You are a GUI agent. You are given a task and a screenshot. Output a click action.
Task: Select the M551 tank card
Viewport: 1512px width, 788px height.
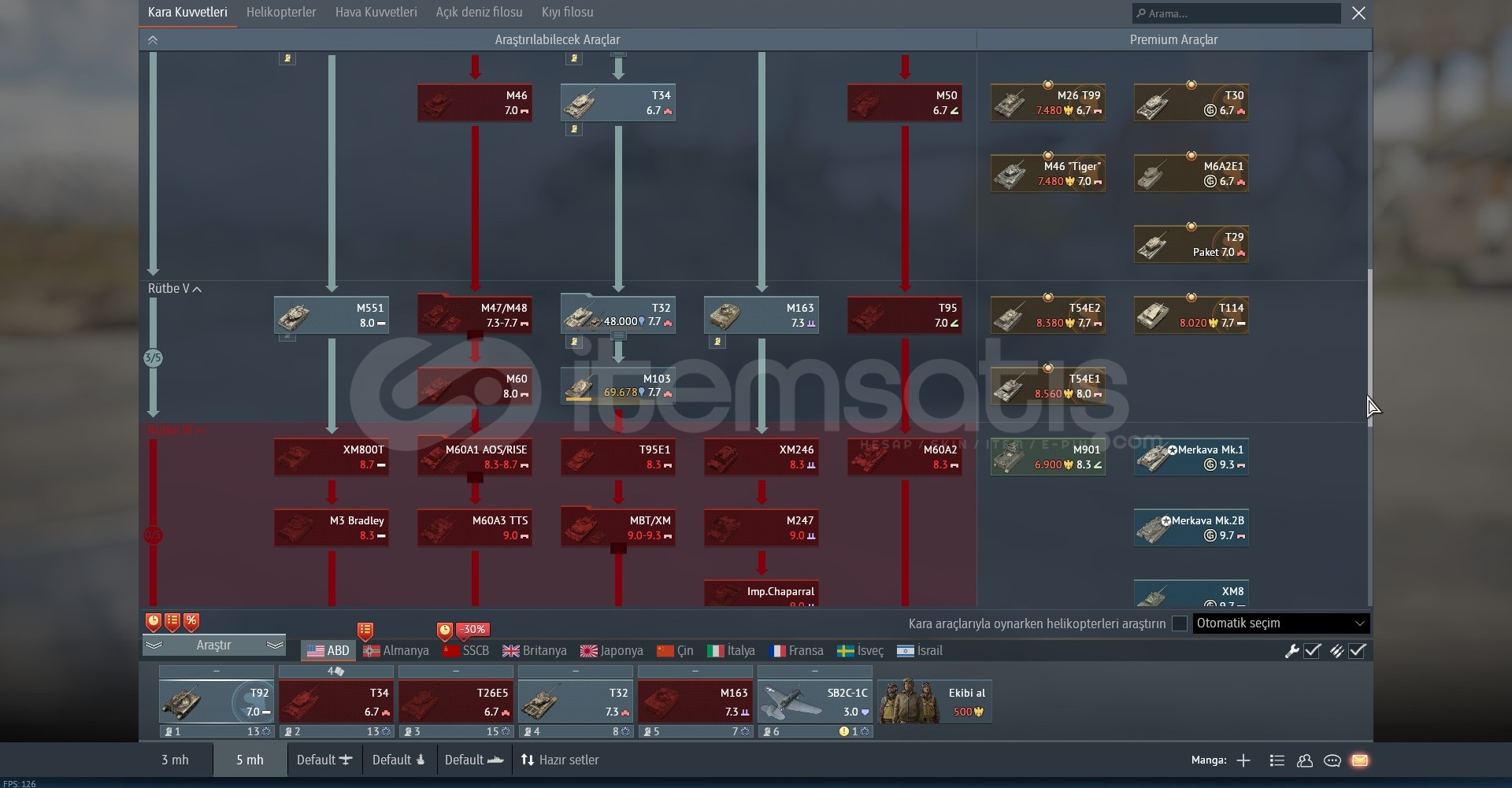(332, 315)
